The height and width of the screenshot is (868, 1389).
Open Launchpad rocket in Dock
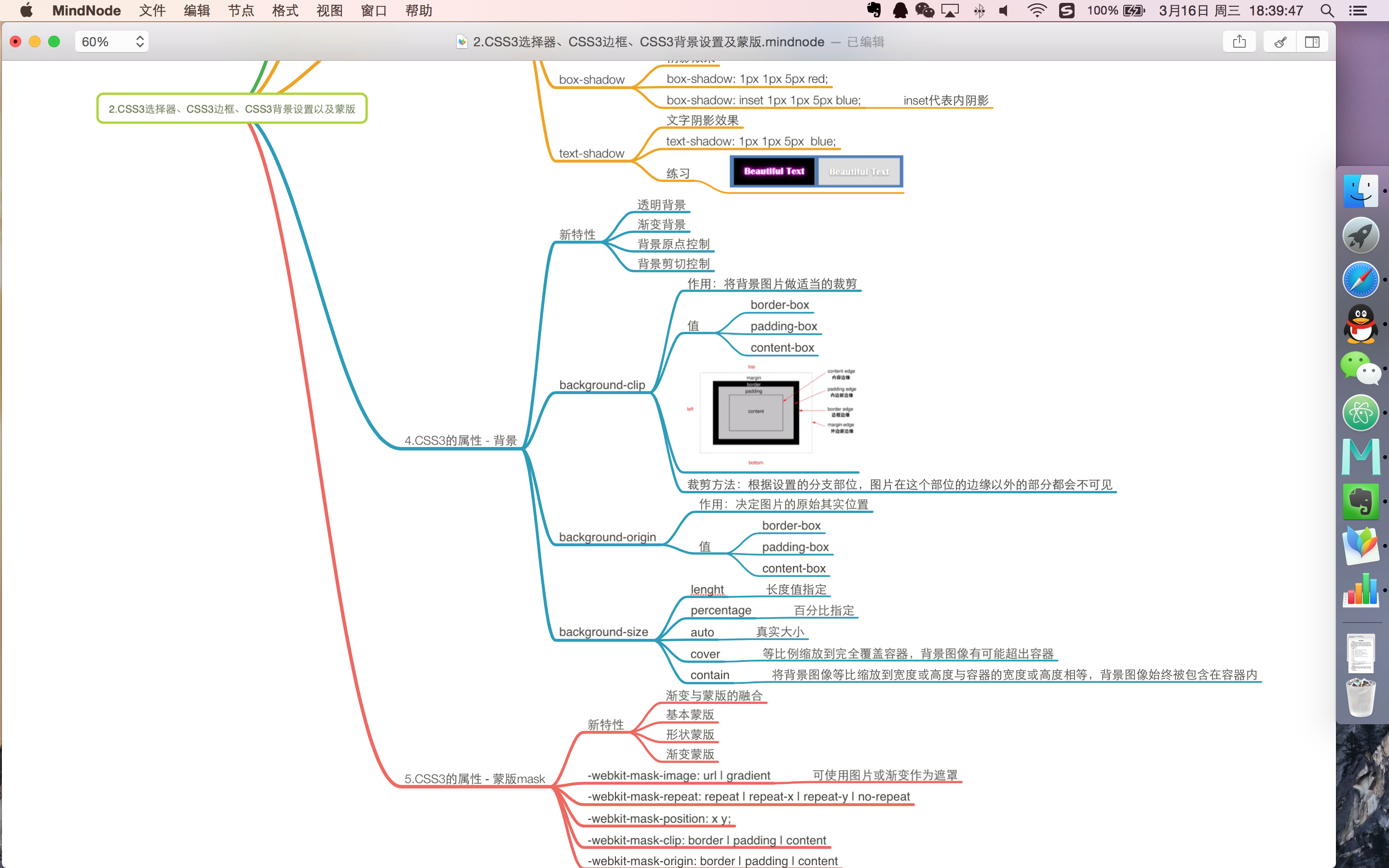pyautogui.click(x=1360, y=235)
